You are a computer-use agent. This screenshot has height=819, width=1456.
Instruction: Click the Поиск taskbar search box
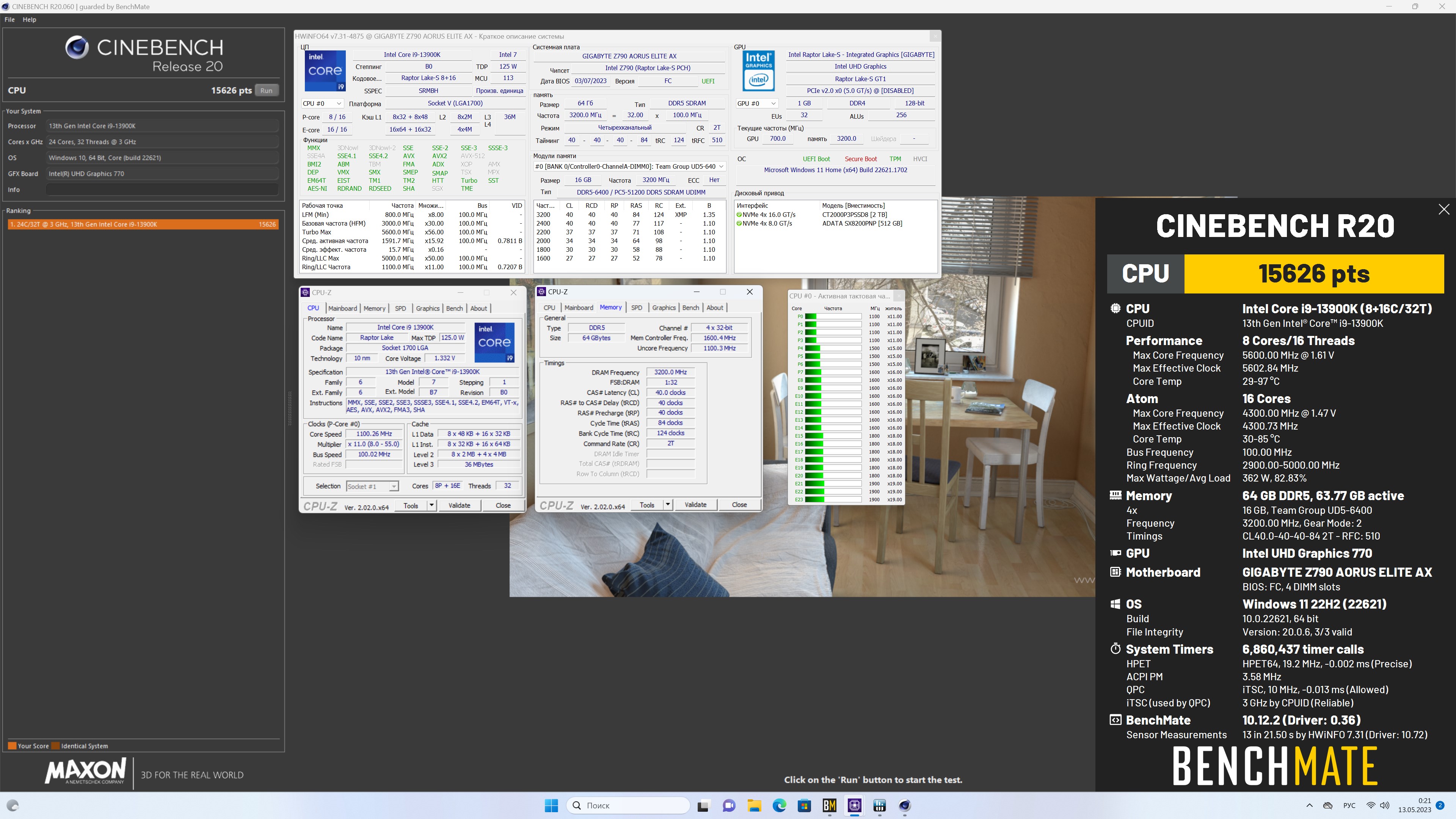pyautogui.click(x=628, y=805)
